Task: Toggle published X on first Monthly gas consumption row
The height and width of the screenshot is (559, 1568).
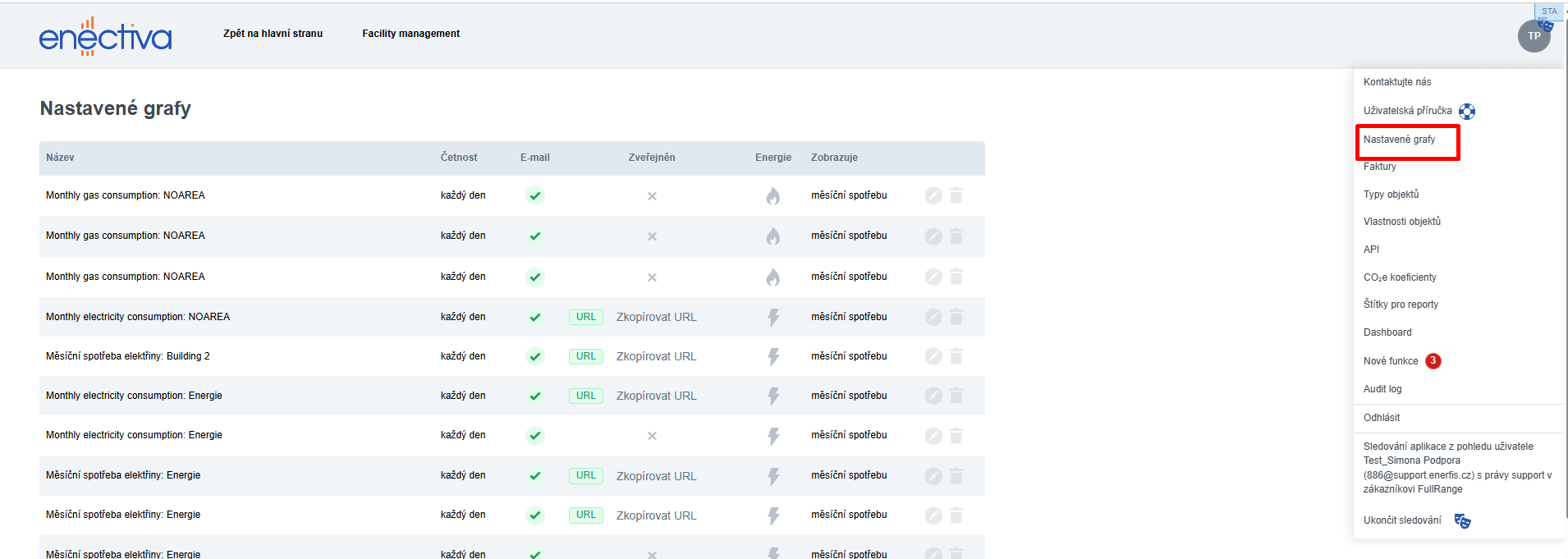Action: (x=652, y=196)
